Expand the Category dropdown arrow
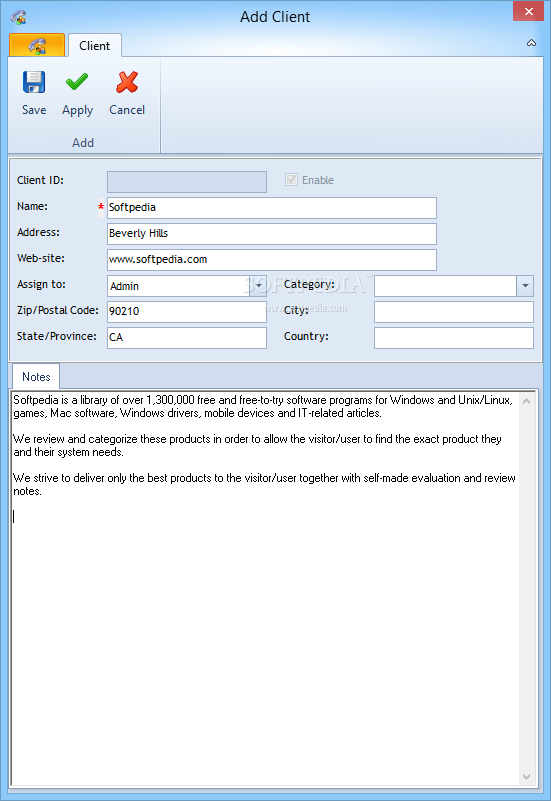 click(525, 286)
